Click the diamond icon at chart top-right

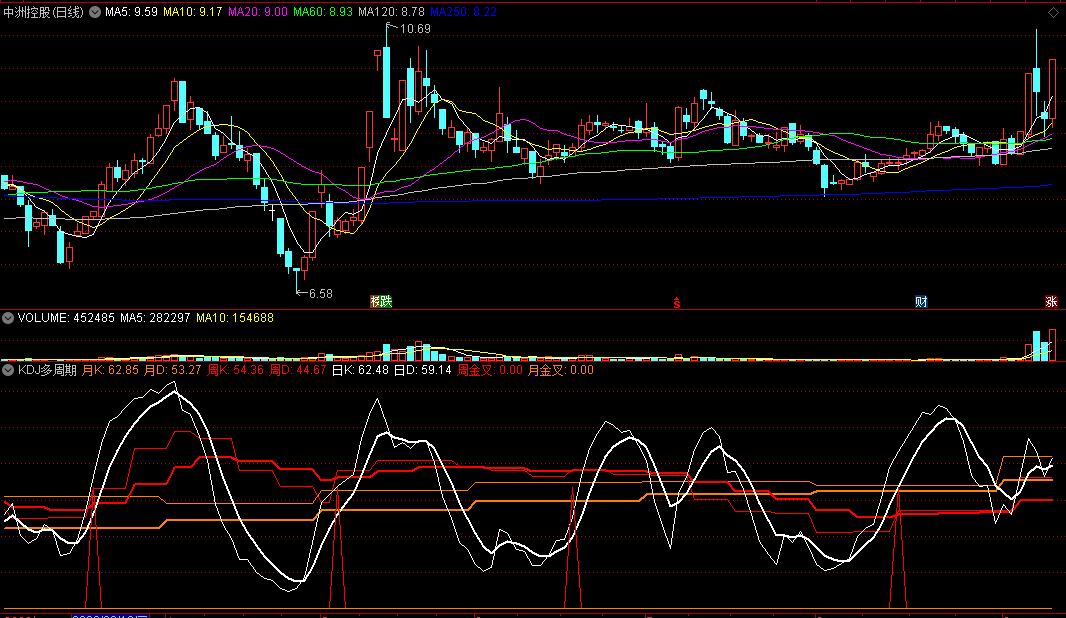click(1053, 12)
